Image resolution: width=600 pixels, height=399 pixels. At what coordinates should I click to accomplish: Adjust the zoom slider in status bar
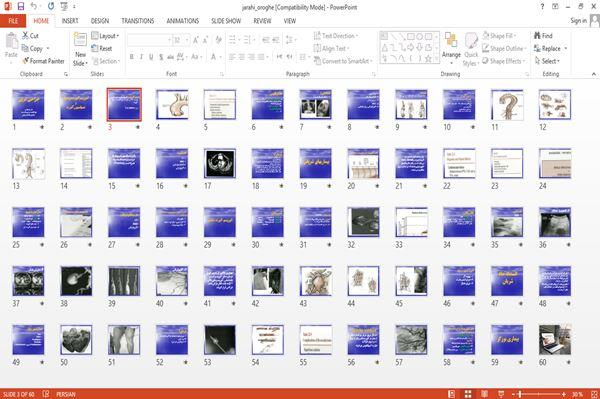tap(538, 394)
